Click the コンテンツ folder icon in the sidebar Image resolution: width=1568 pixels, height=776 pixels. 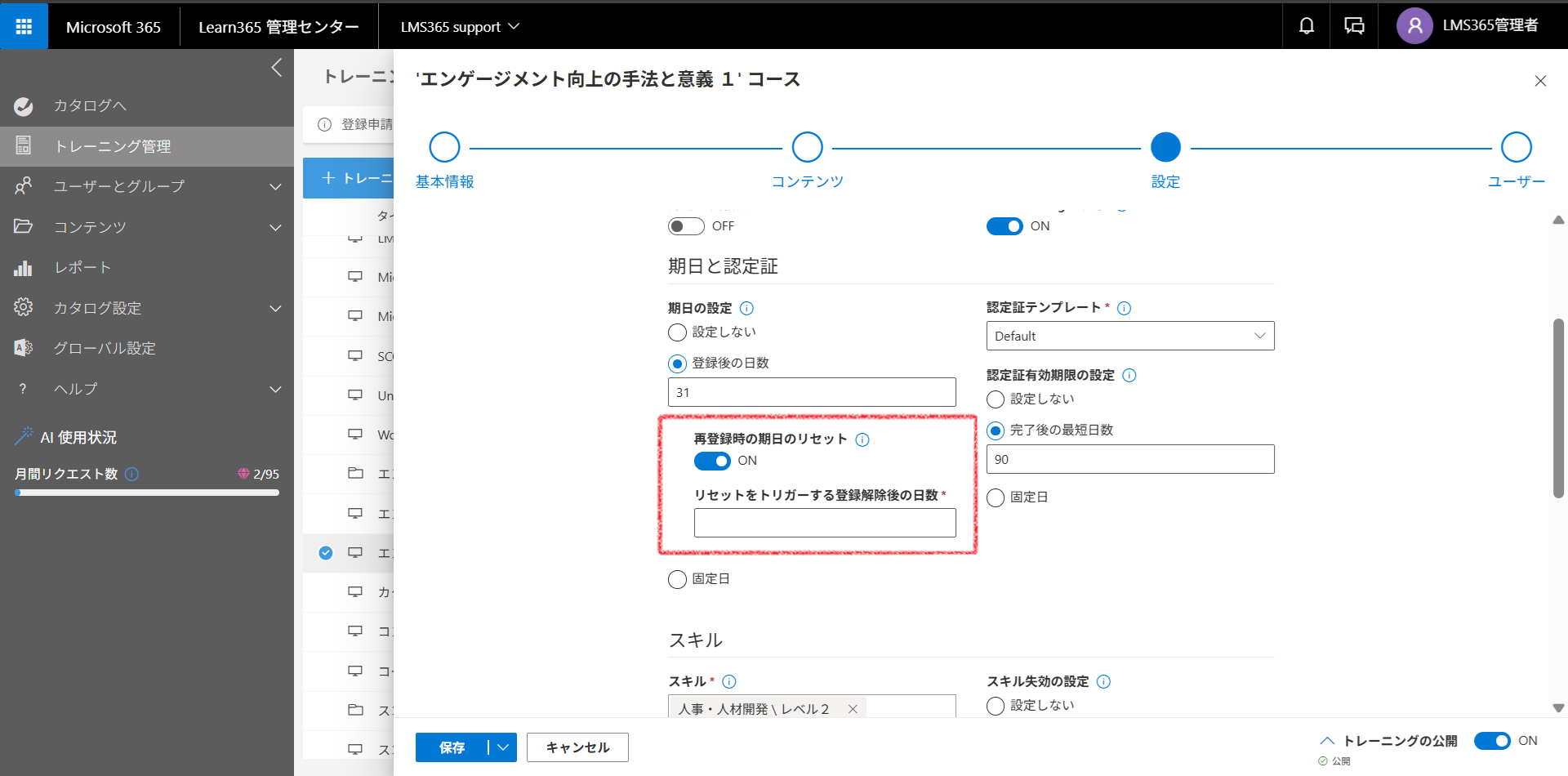click(x=23, y=226)
